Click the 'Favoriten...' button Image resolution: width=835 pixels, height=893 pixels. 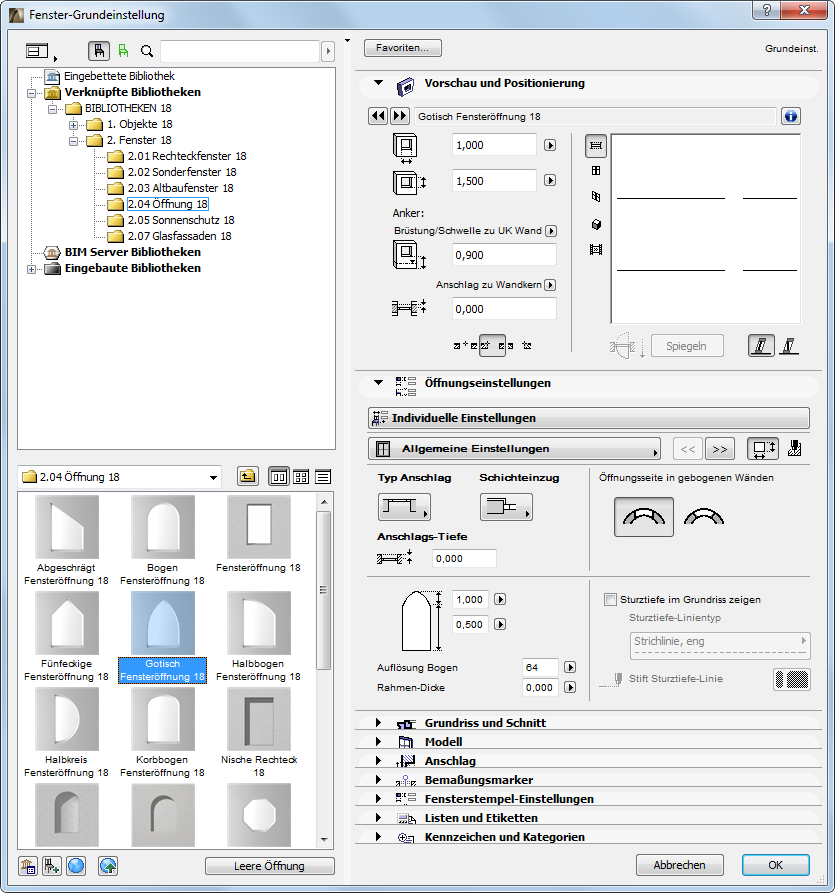403,48
